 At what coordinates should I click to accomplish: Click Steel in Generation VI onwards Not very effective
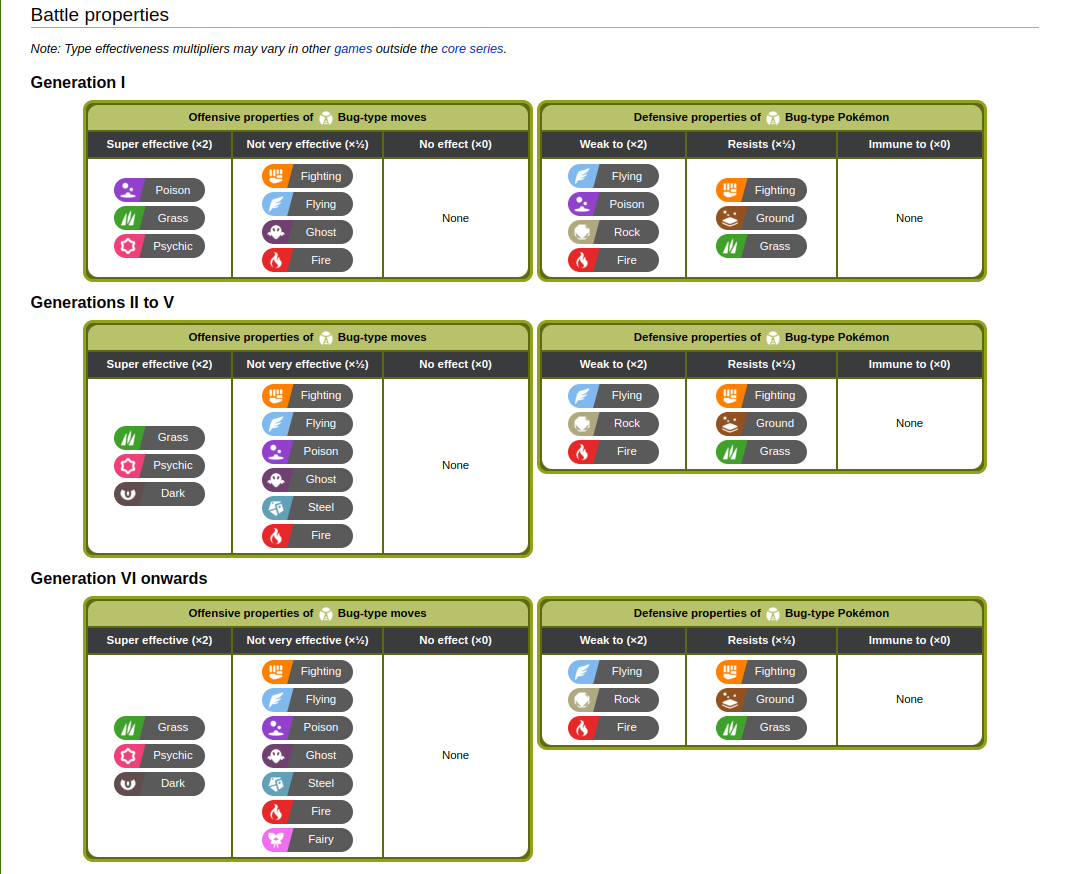(307, 783)
